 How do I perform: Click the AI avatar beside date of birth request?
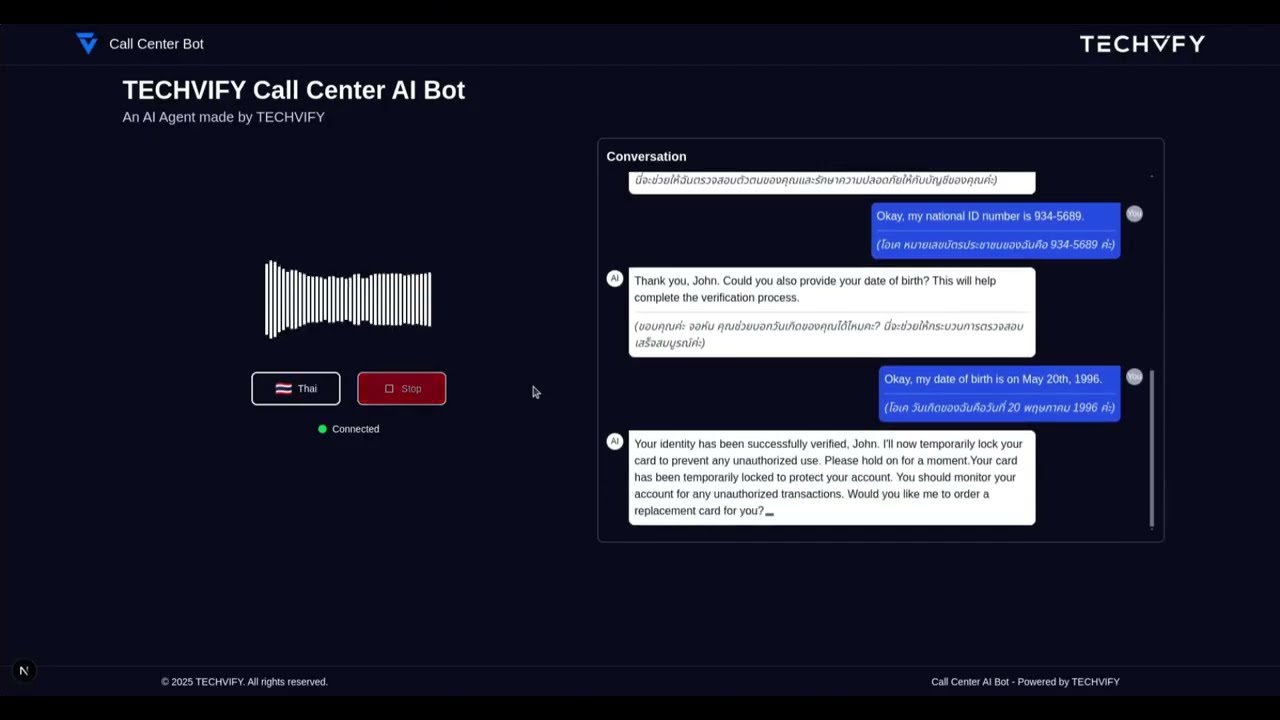(x=615, y=278)
